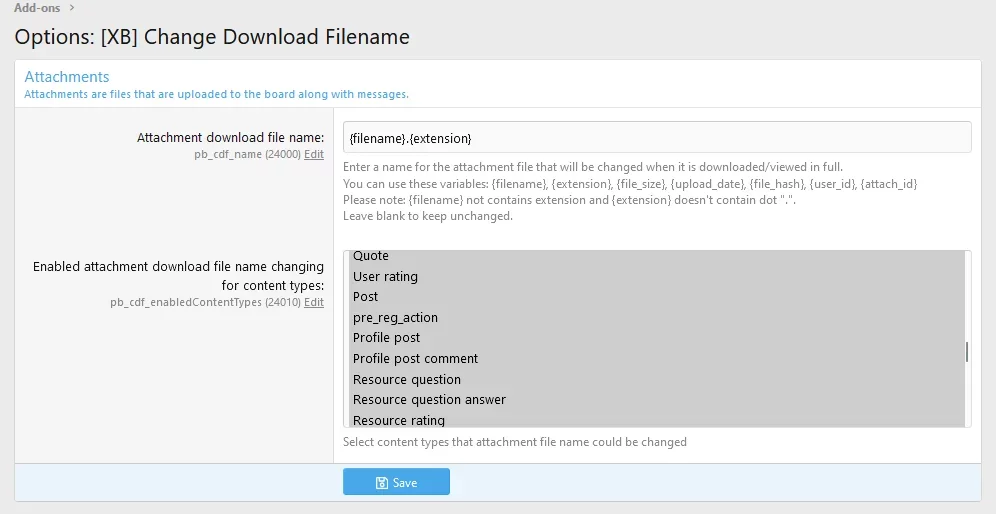Select the pre_reg_action list entry
Viewport: 996px width, 514px height.
click(x=395, y=318)
